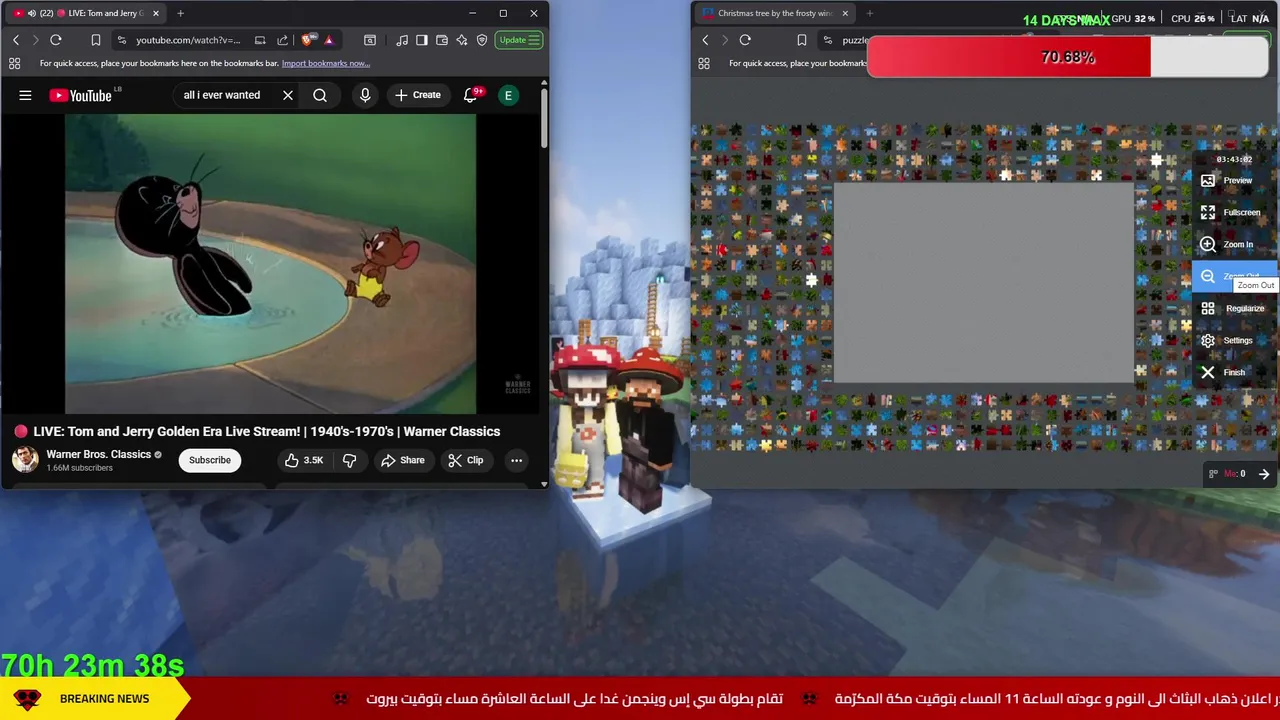The height and width of the screenshot is (720, 1280).
Task: Open apps grid icon in puzzle window bookmarks bar
Action: pyautogui.click(x=704, y=63)
